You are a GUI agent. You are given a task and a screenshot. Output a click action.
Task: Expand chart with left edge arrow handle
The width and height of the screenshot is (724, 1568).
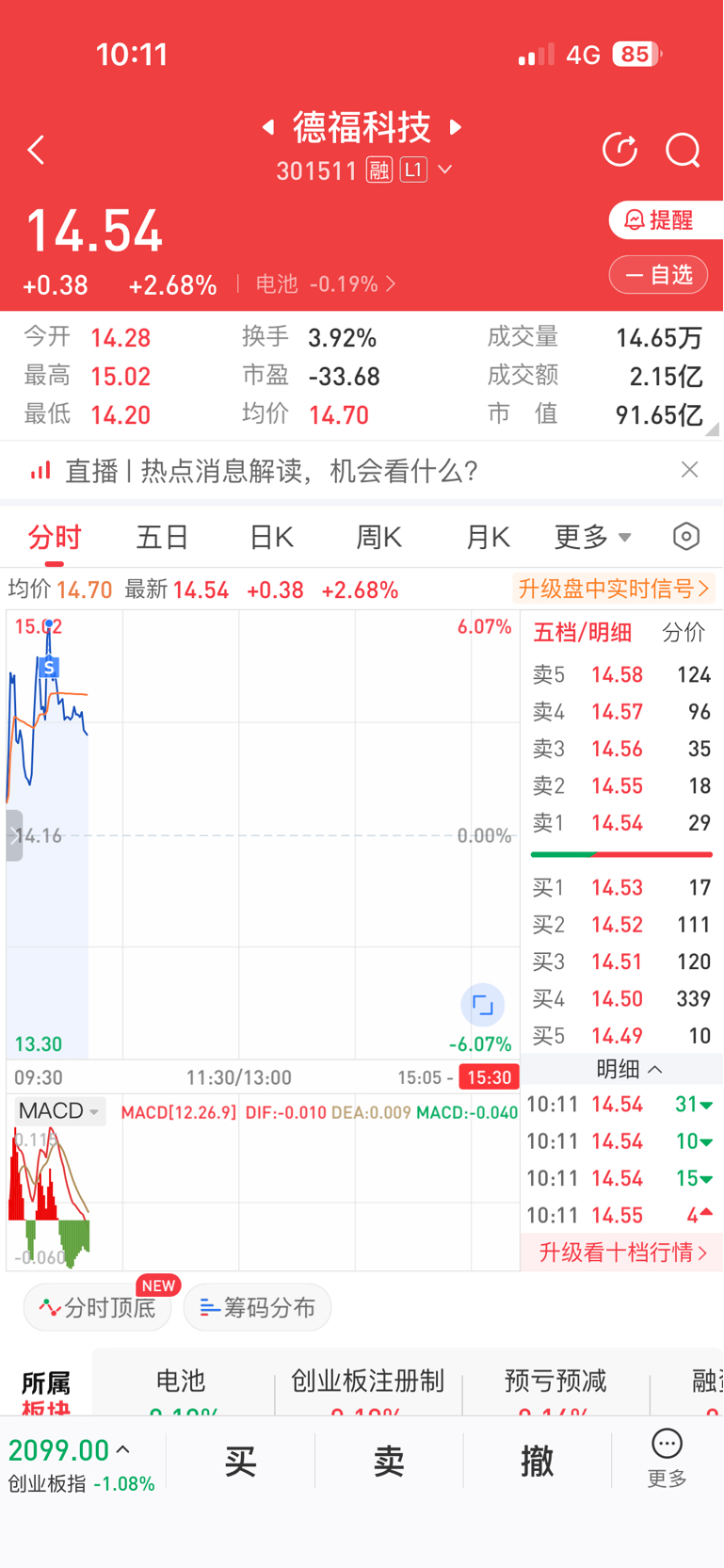click(x=14, y=835)
